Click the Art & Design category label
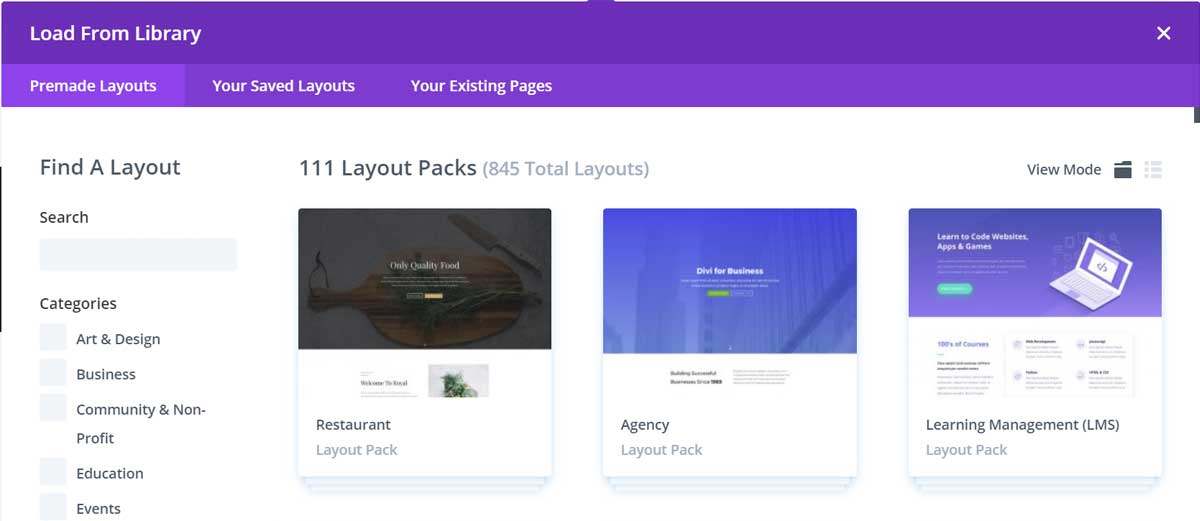Screen dimensions: 1200x521 click(118, 339)
